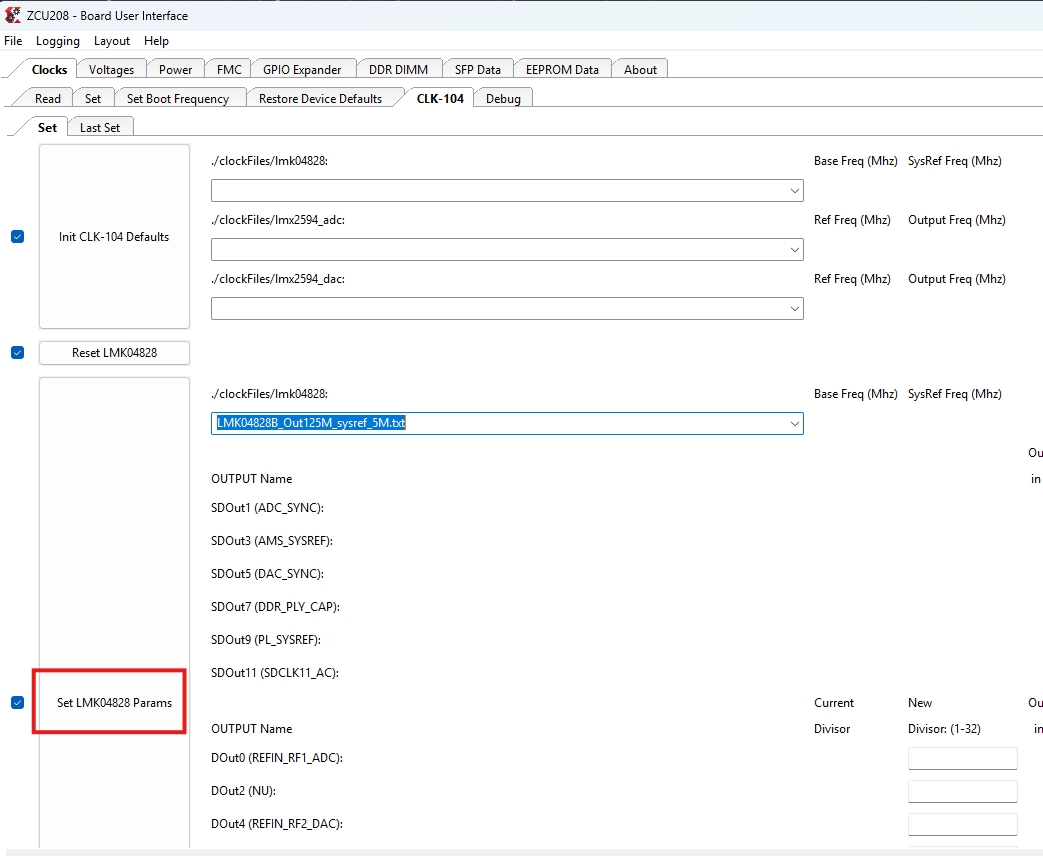This screenshot has width=1043, height=856.
Task: Click the DOut0 REFIN_RF1_ADC divisor field
Action: [x=962, y=758]
